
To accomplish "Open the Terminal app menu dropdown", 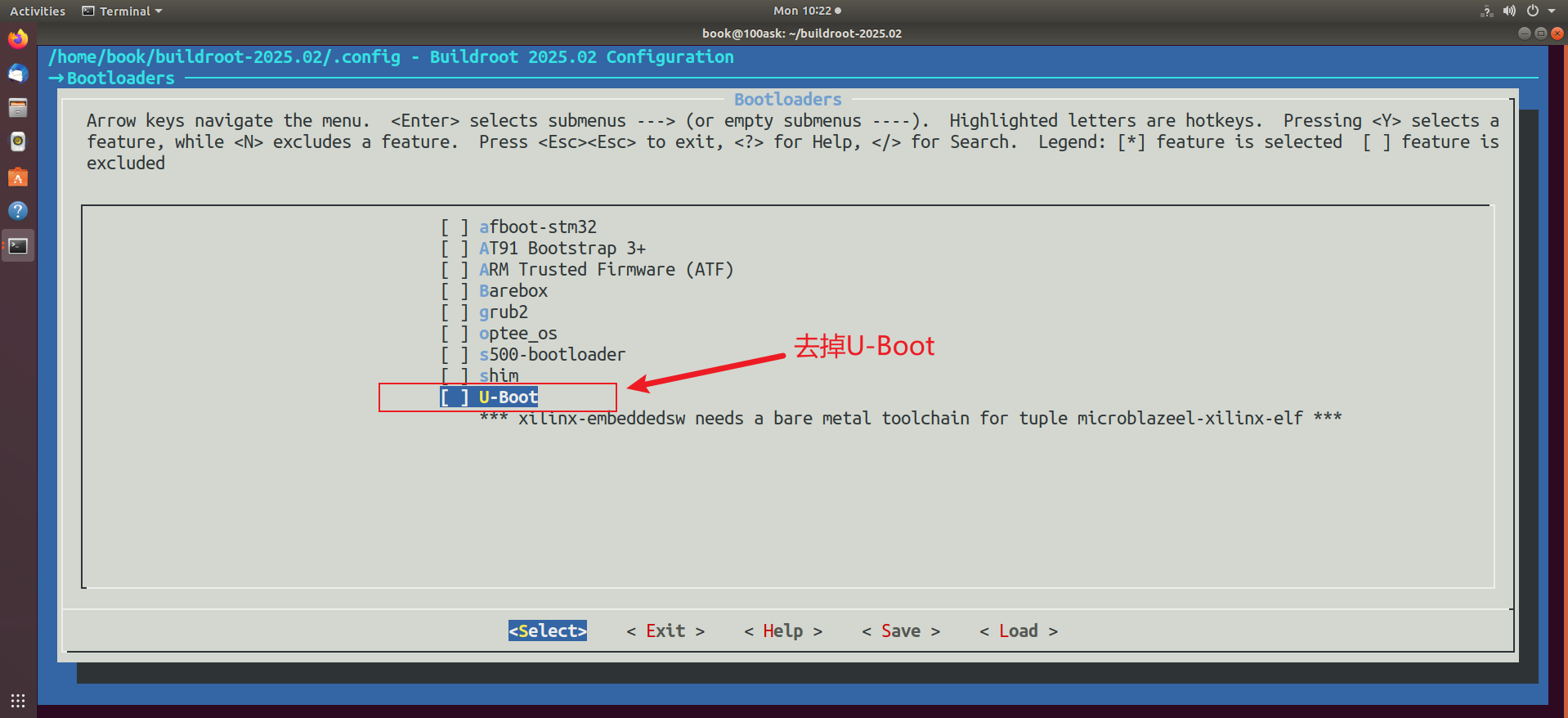I will point(123,11).
